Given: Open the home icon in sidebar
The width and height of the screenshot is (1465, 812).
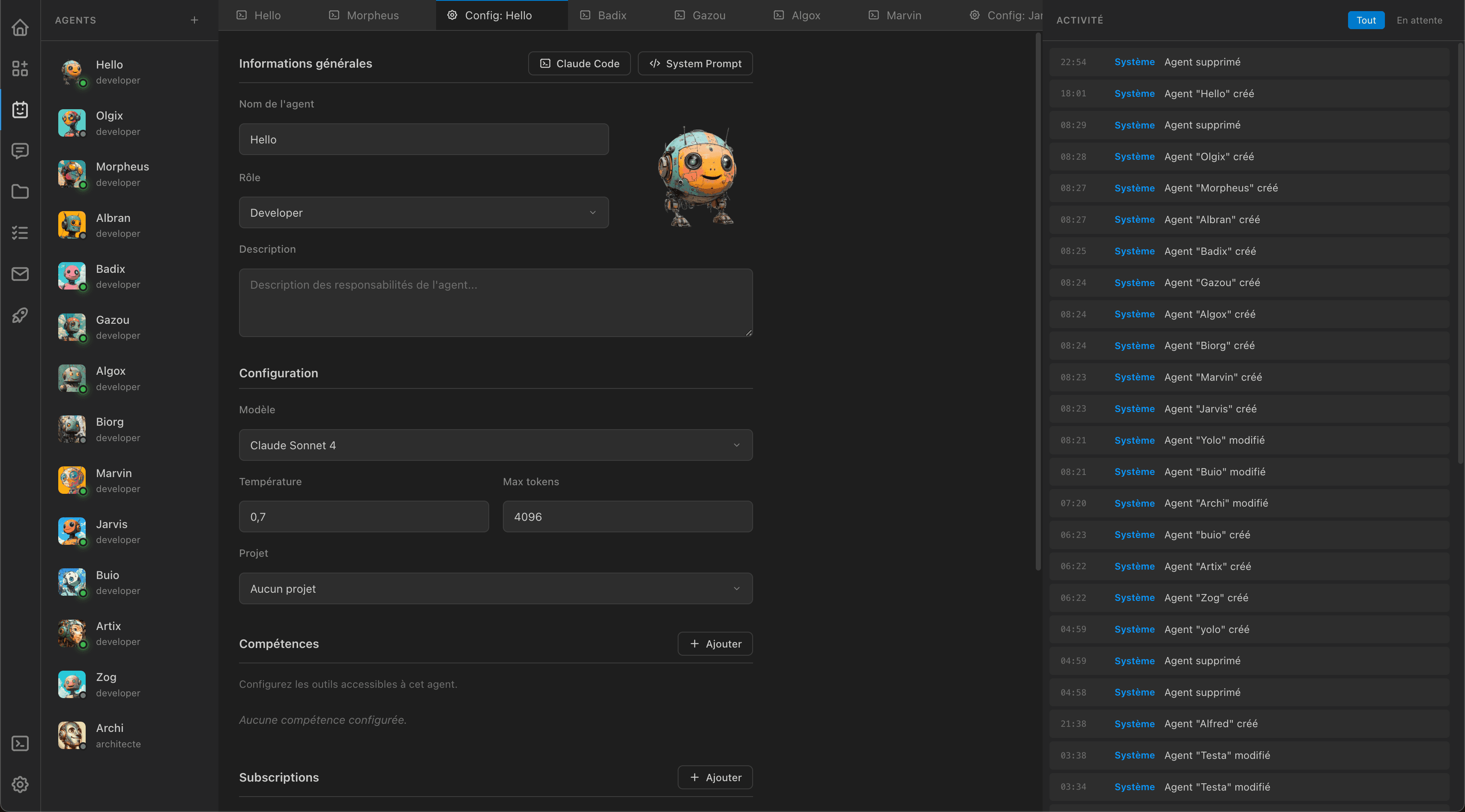Looking at the screenshot, I should tap(20, 27).
